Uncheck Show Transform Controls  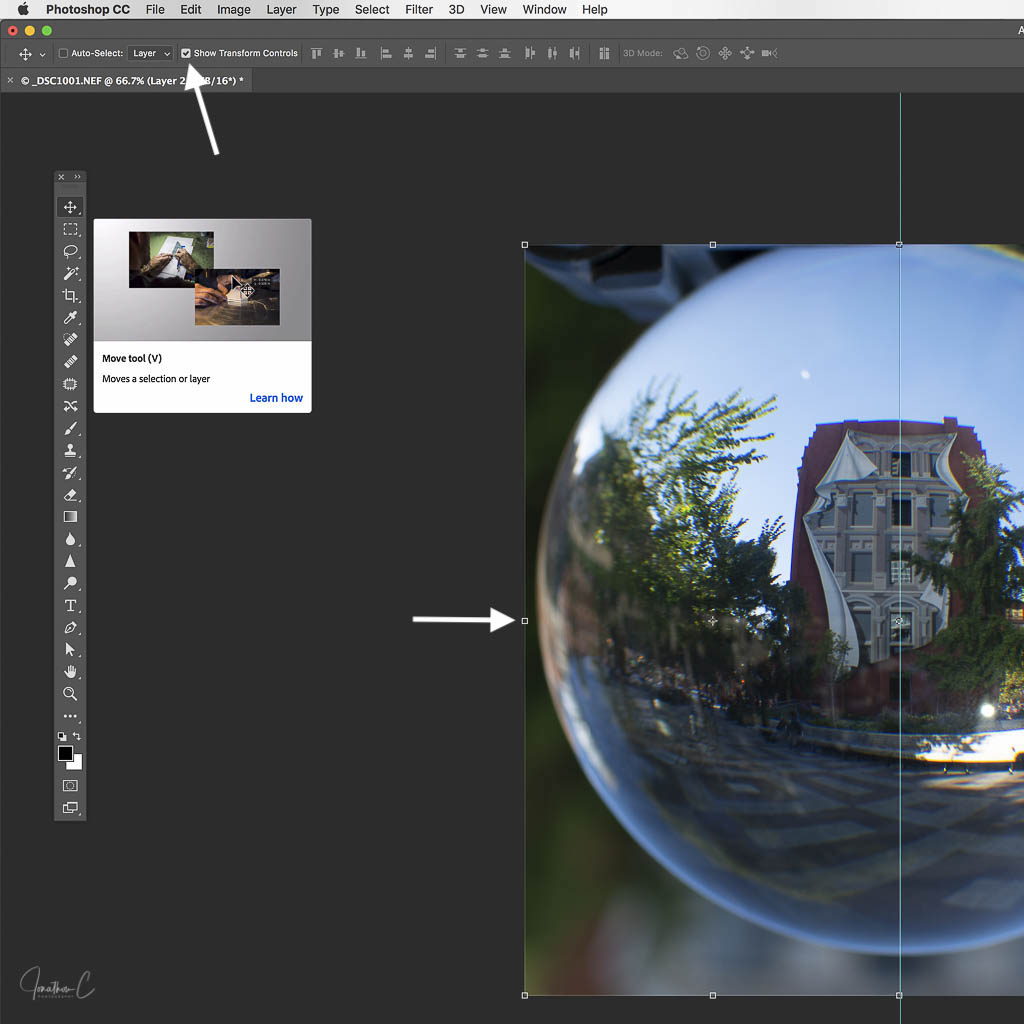[x=186, y=53]
